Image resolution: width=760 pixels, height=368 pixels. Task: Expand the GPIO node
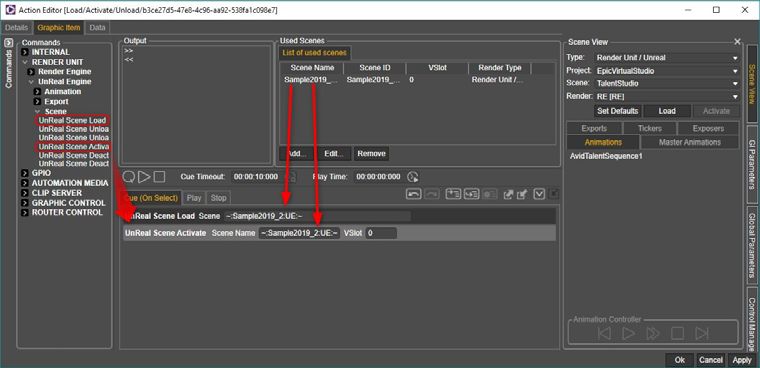point(25,173)
